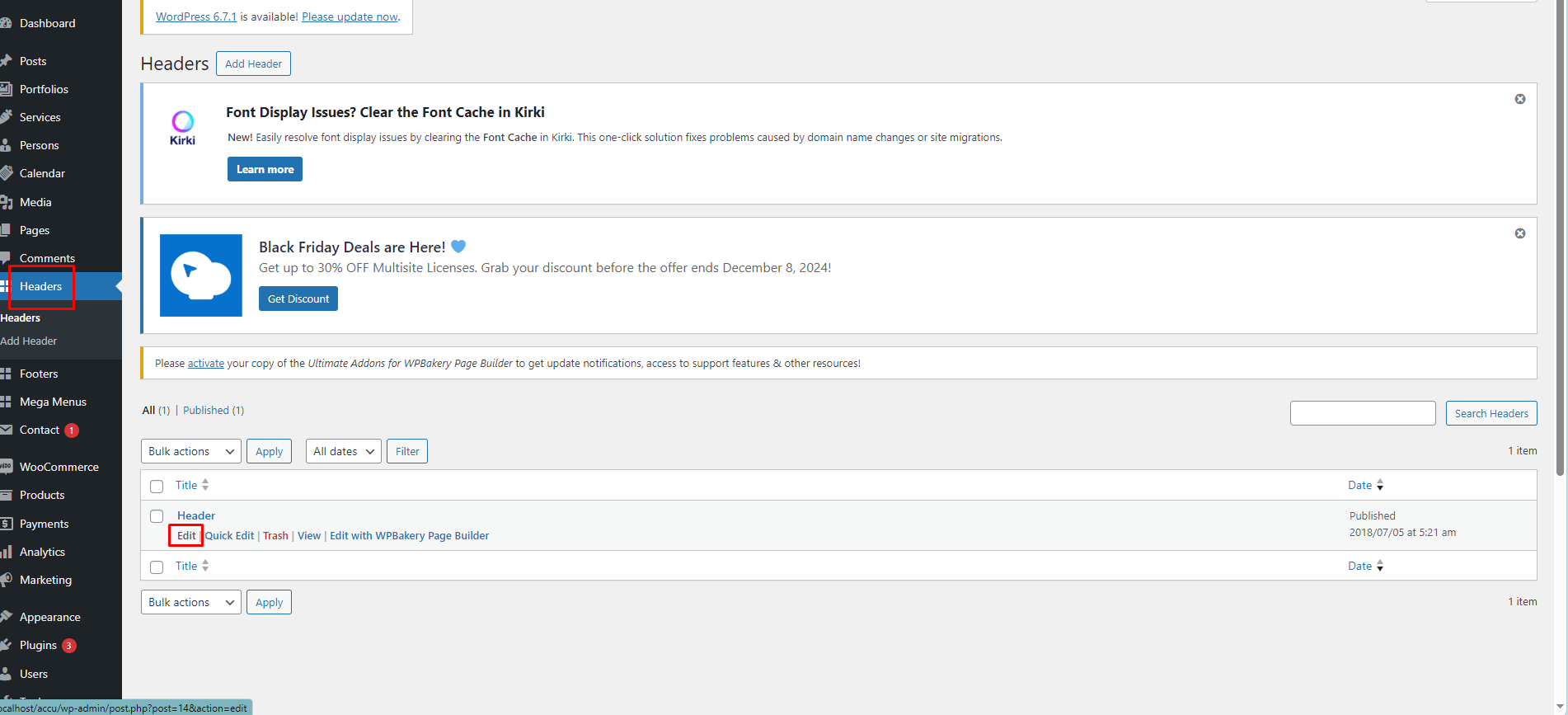Screen dimensions: 1568x715
Task: Open the top Bulk actions dropdown
Action: (191, 451)
